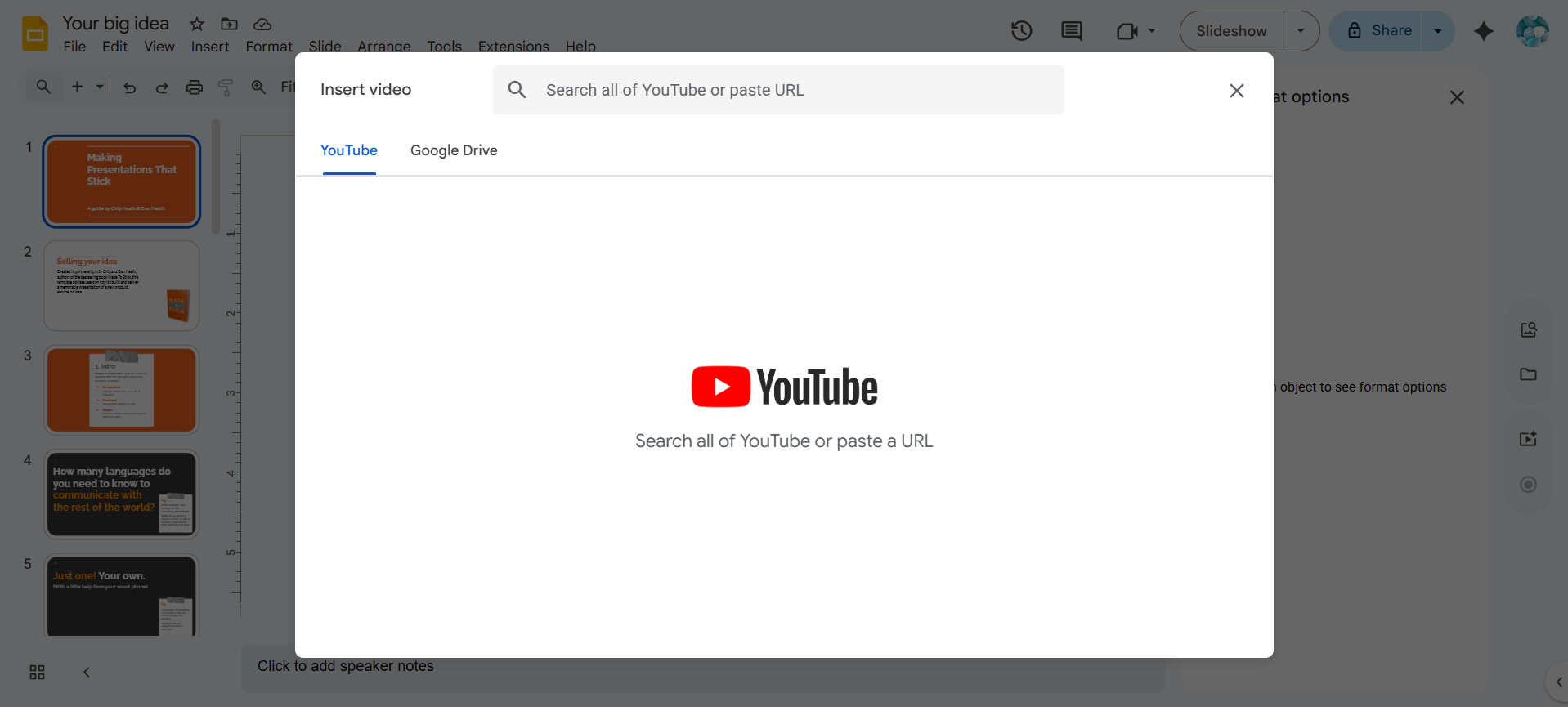Image resolution: width=1568 pixels, height=707 pixels.
Task: Click the camera meeting icon
Action: 1127,31
